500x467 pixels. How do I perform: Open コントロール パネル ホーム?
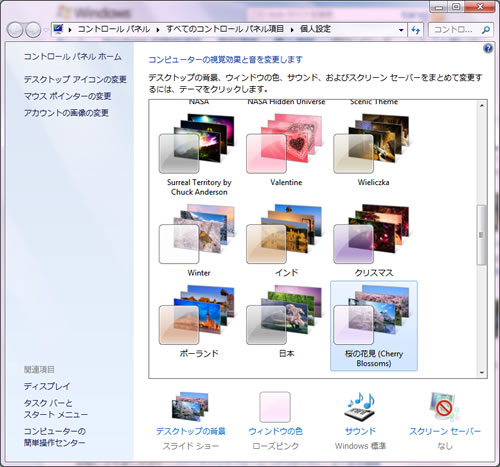pos(72,57)
